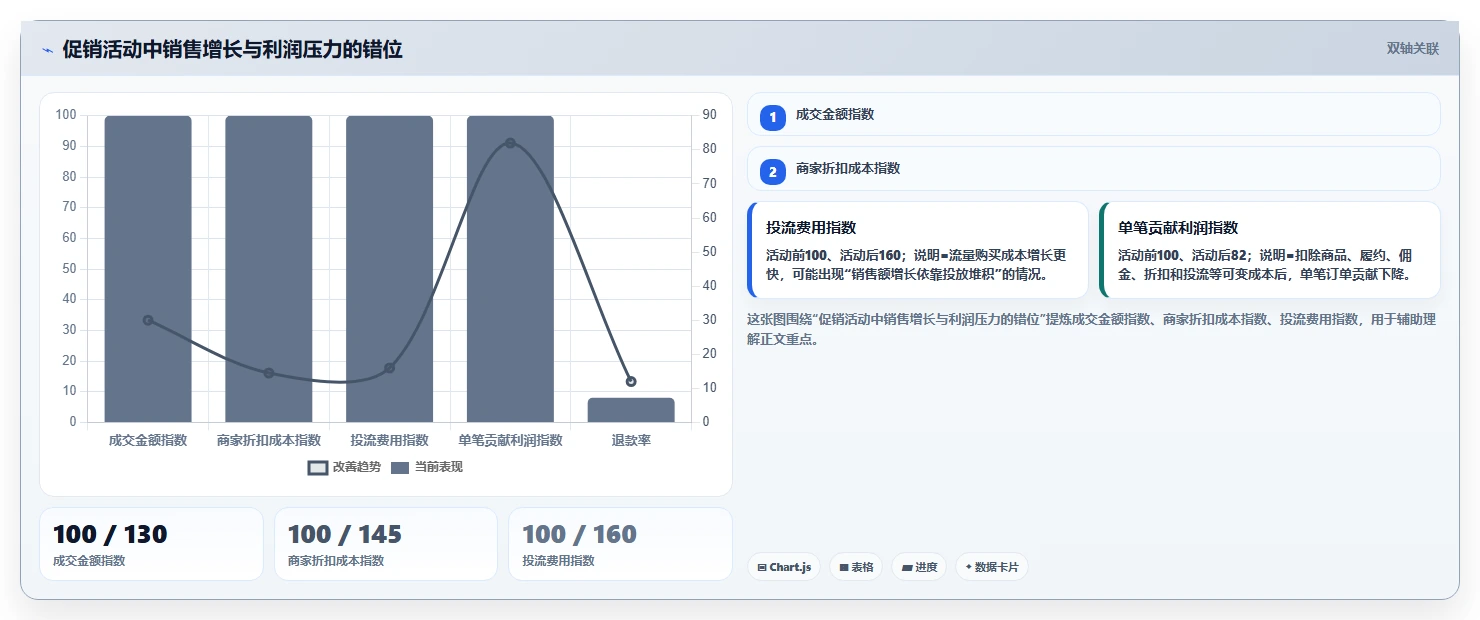
Task: Click the 当前表现 legend color box
Action: 400,468
